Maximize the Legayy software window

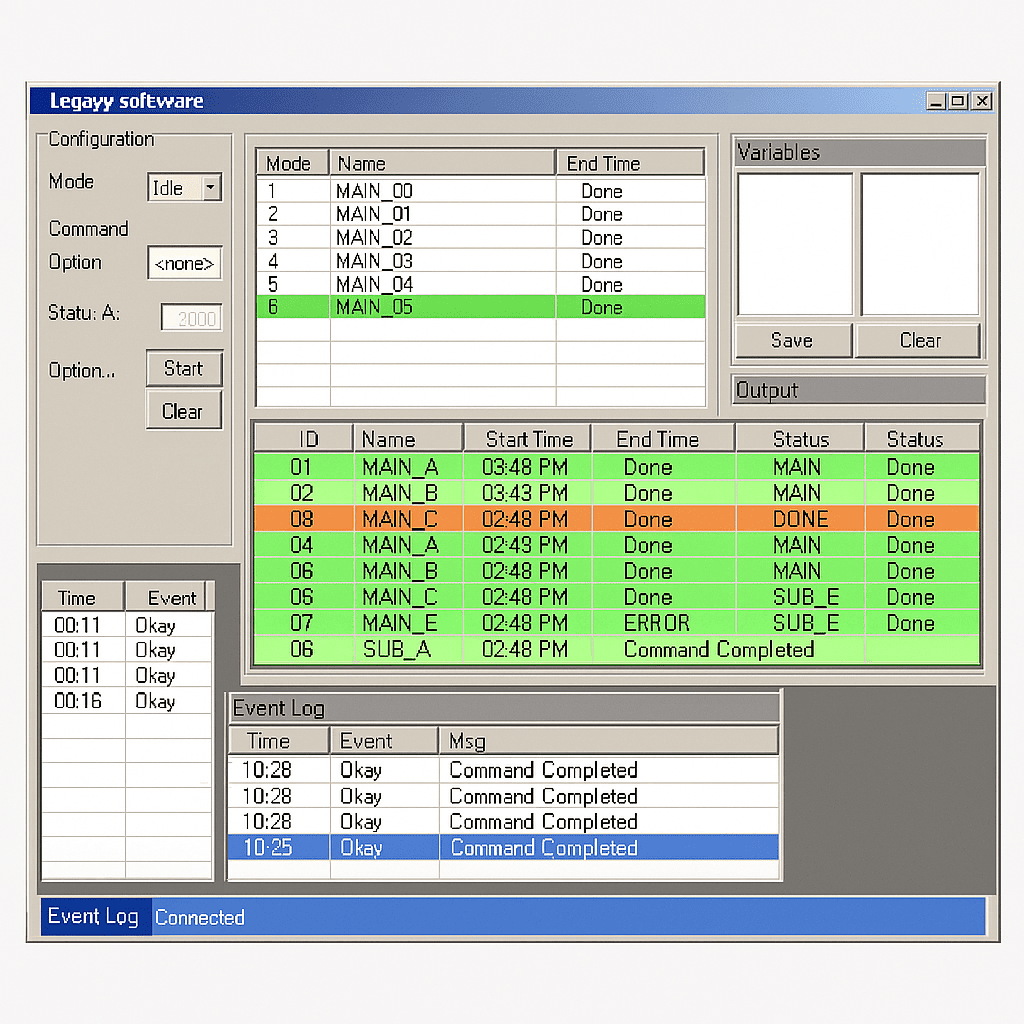(958, 101)
